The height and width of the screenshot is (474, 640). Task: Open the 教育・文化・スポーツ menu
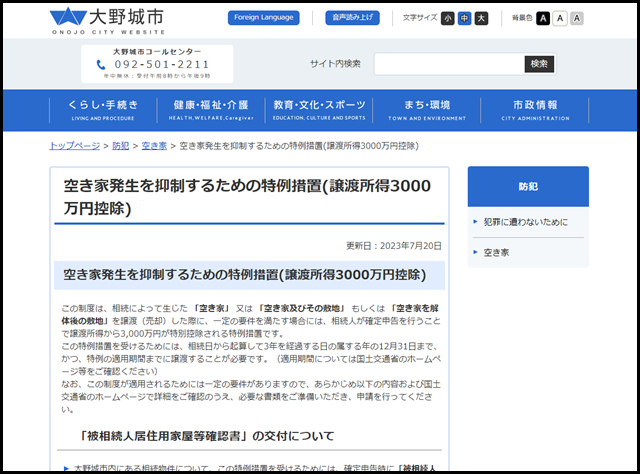[x=319, y=110]
